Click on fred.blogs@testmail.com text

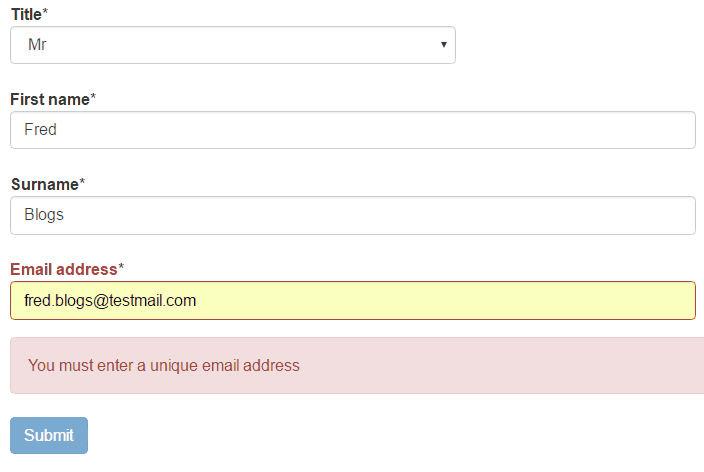coord(110,300)
